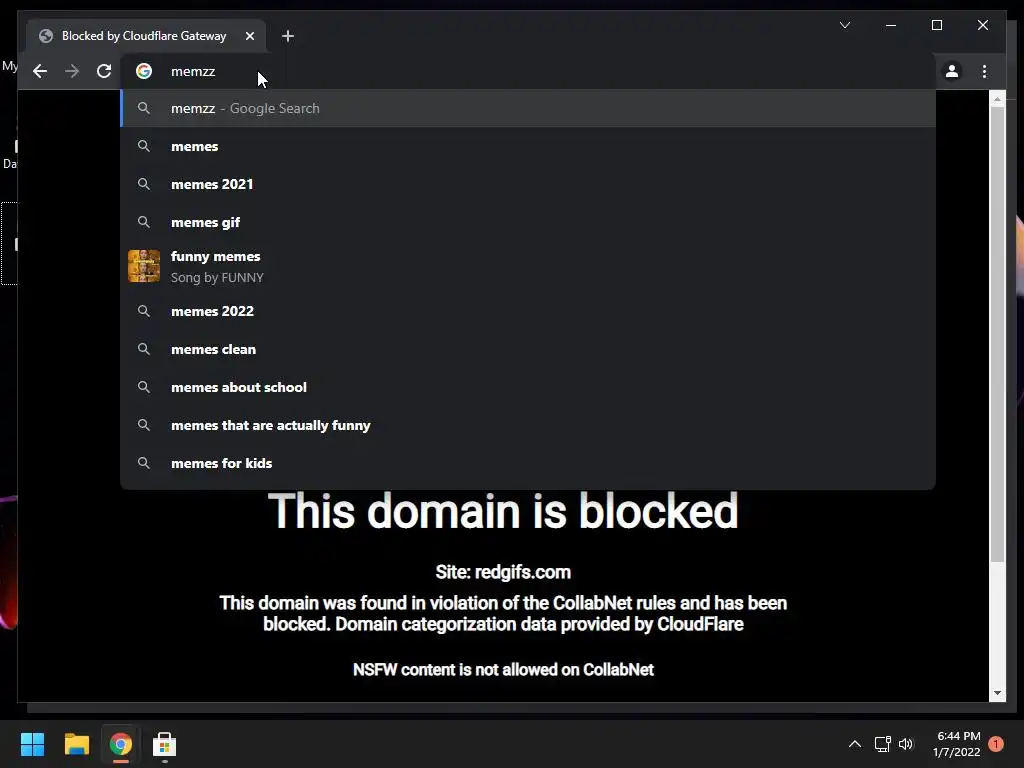Image resolution: width=1024 pixels, height=768 pixels.
Task: Open the Windows Start menu
Action: (32, 744)
